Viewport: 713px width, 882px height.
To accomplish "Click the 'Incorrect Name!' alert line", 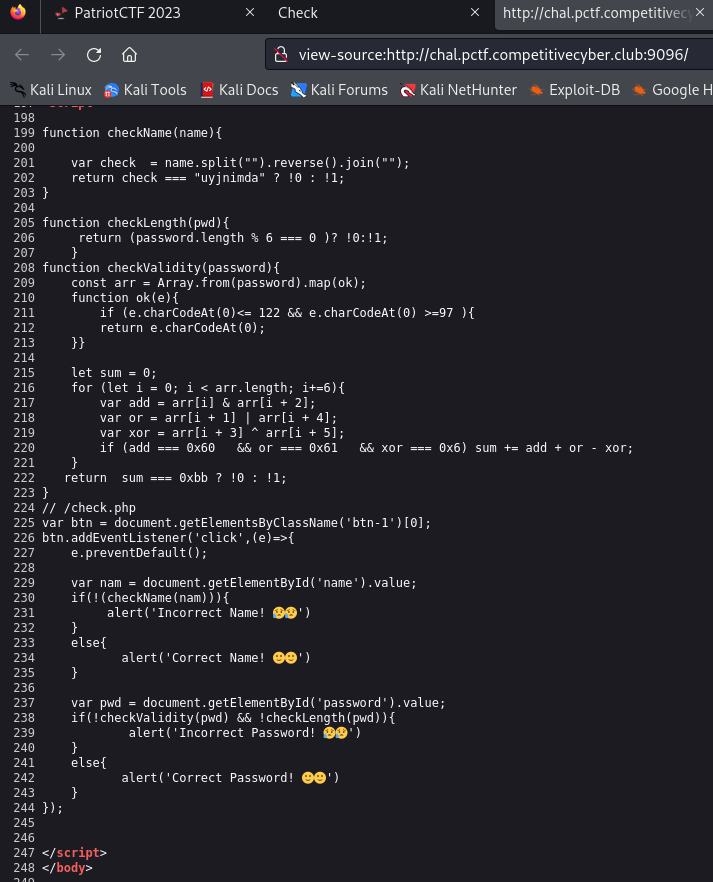I will point(209,613).
